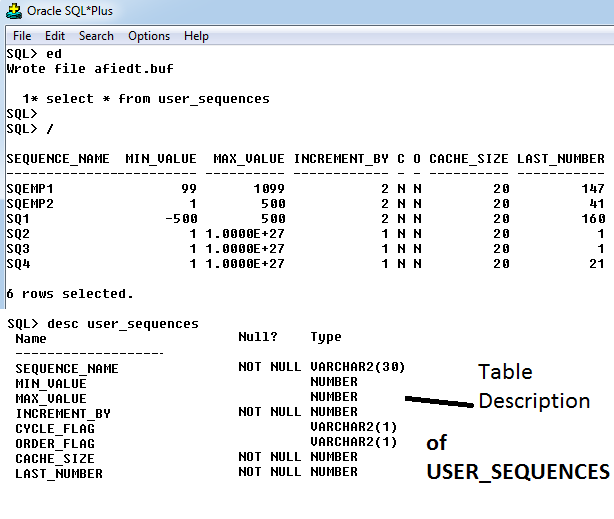Click the '6 rows selected.' message
This screenshot has width=614, height=519.
point(70,294)
